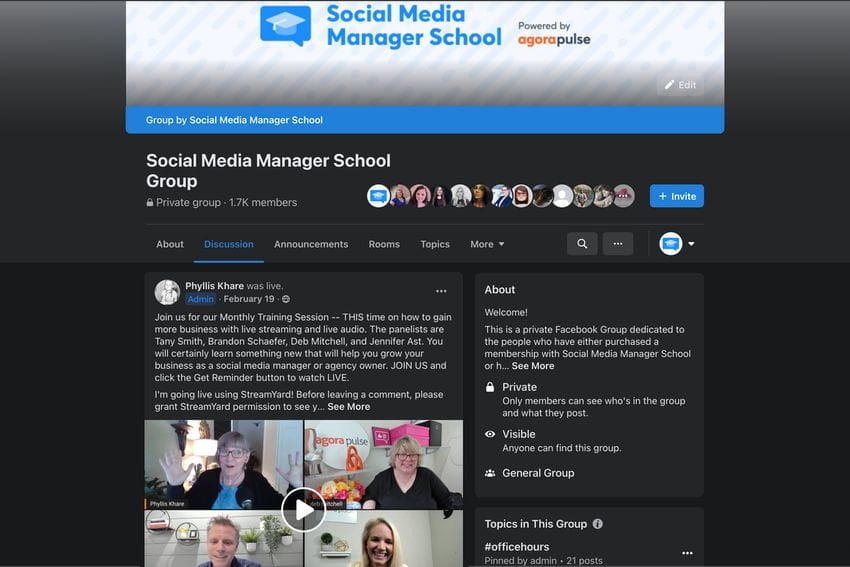Image resolution: width=850 pixels, height=567 pixels.
Task: Open the Social Media Manager School link in the blue banner
Action: point(256,120)
